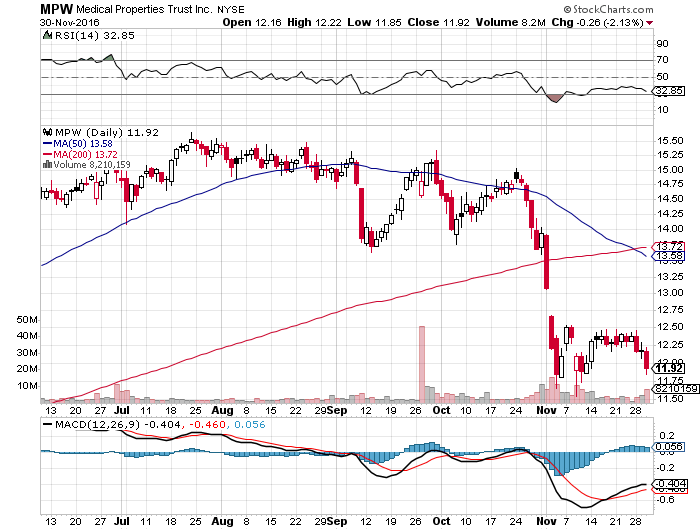
Task: Click the StockCharts.com copyright text
Action: [x=608, y=9]
